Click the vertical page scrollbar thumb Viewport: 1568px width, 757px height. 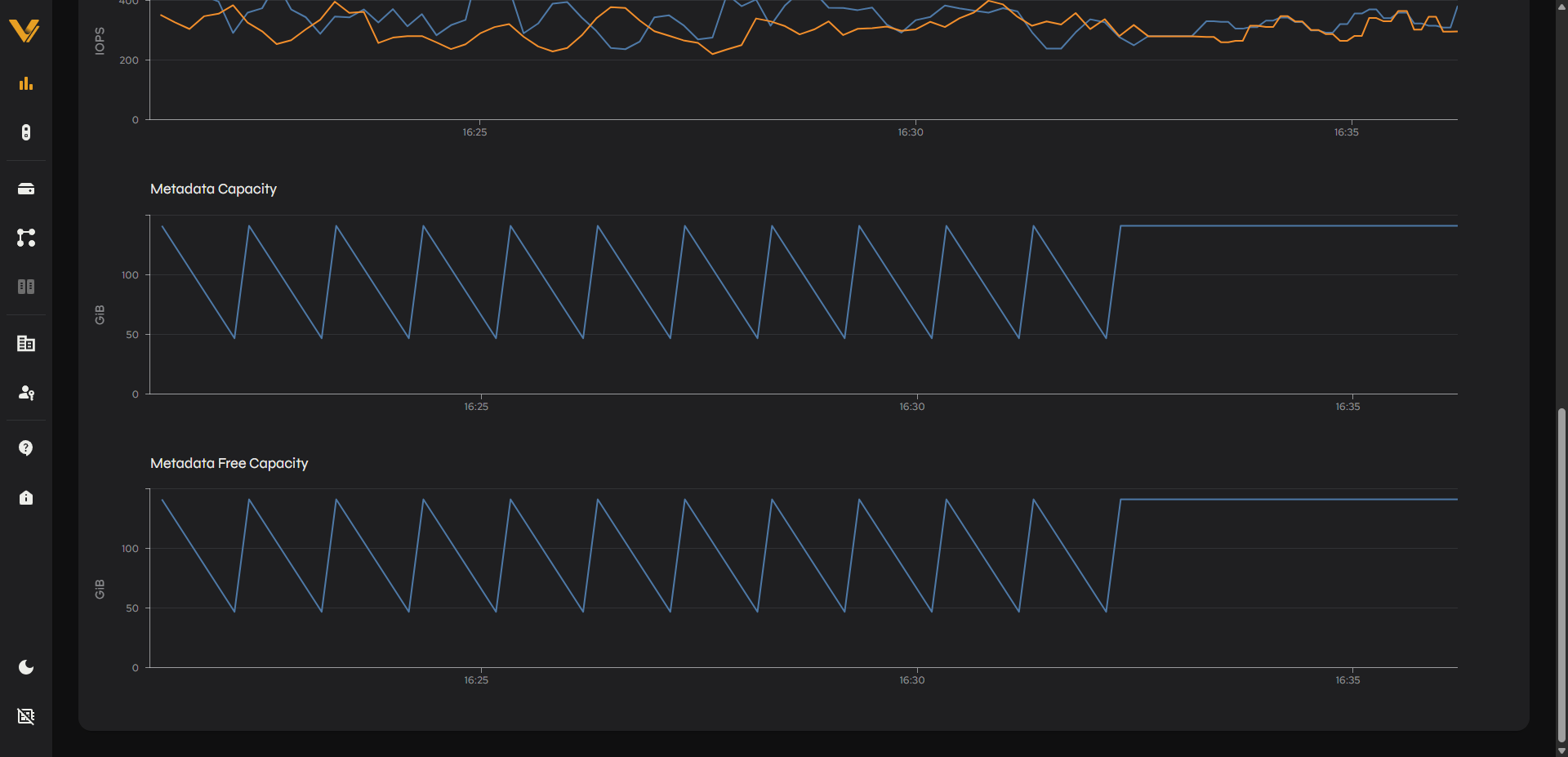click(x=1561, y=576)
